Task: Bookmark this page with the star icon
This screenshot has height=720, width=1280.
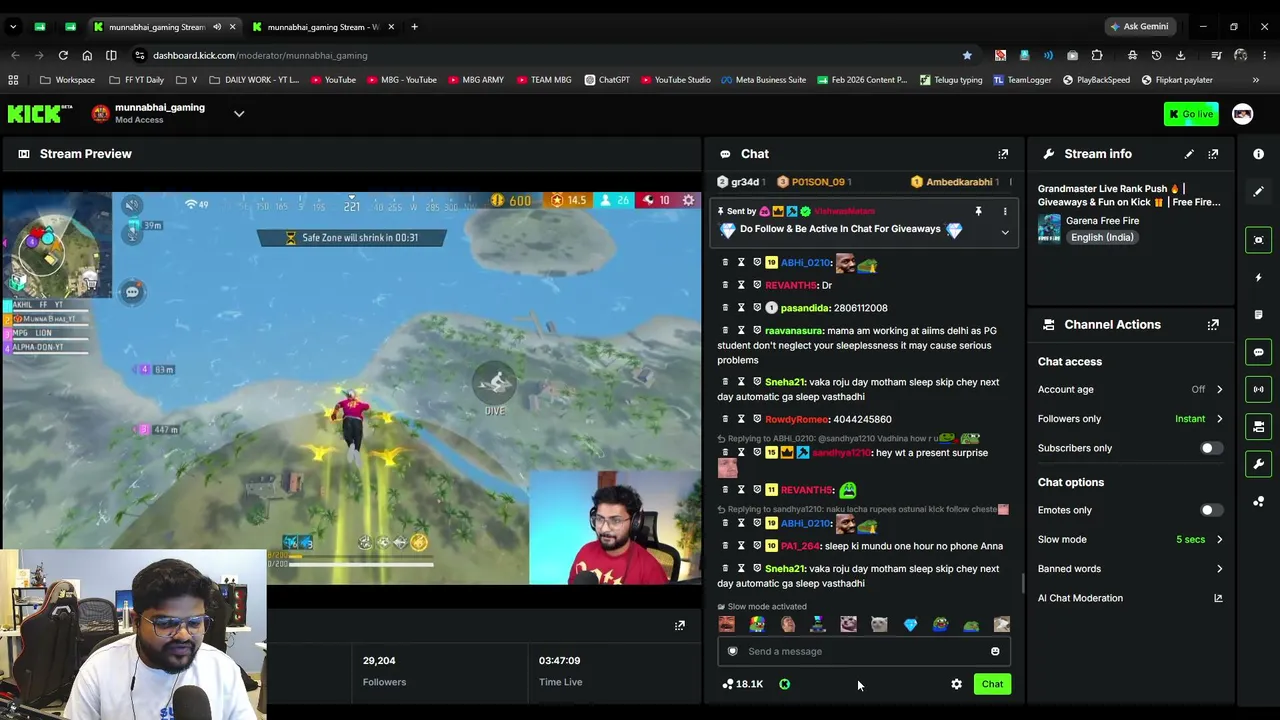Action: click(967, 55)
